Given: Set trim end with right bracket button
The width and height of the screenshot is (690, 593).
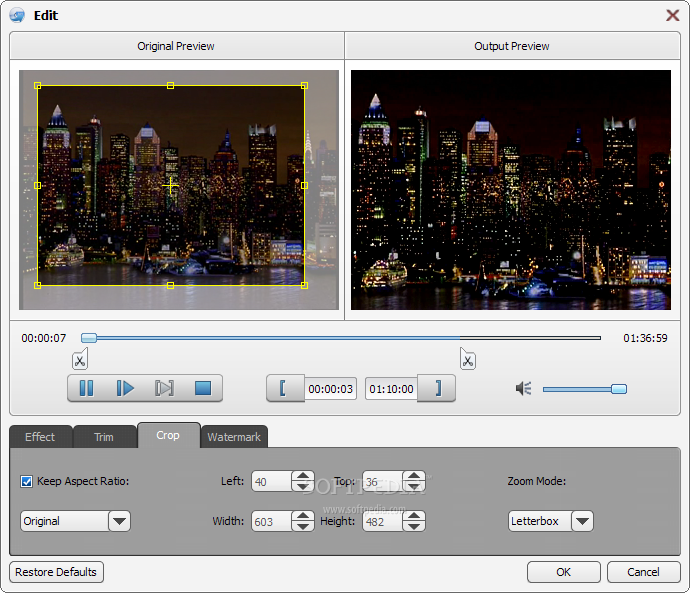Looking at the screenshot, I should (437, 388).
